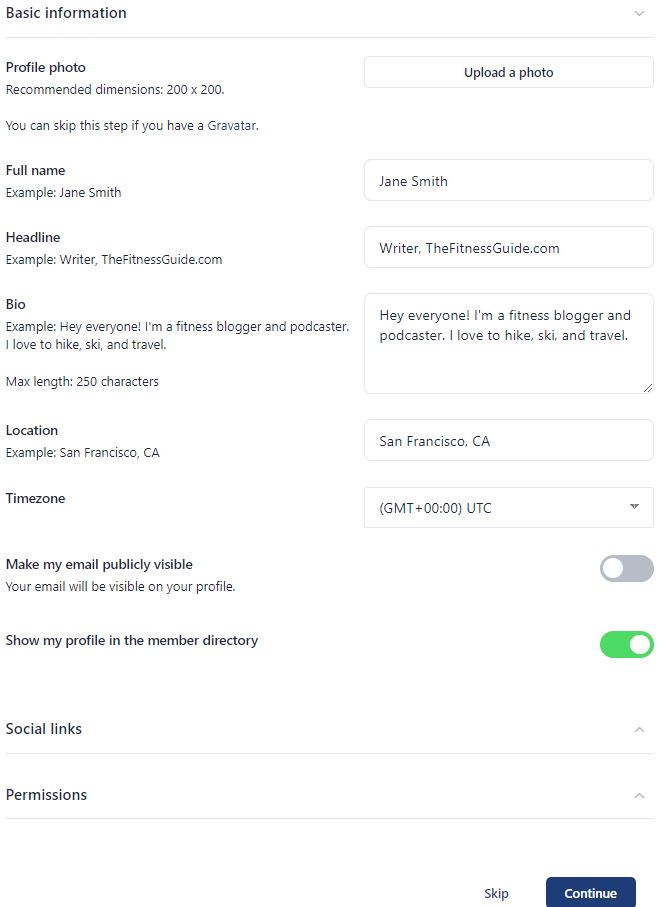Focus the Bio textarea
Viewport: 660px width, 907px height.
pos(508,343)
